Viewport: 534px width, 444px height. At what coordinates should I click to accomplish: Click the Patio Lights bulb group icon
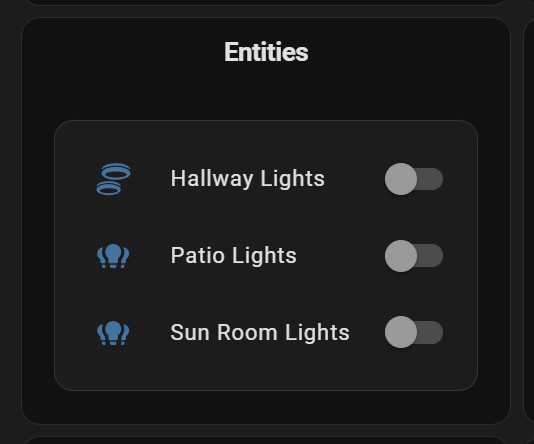(113, 256)
